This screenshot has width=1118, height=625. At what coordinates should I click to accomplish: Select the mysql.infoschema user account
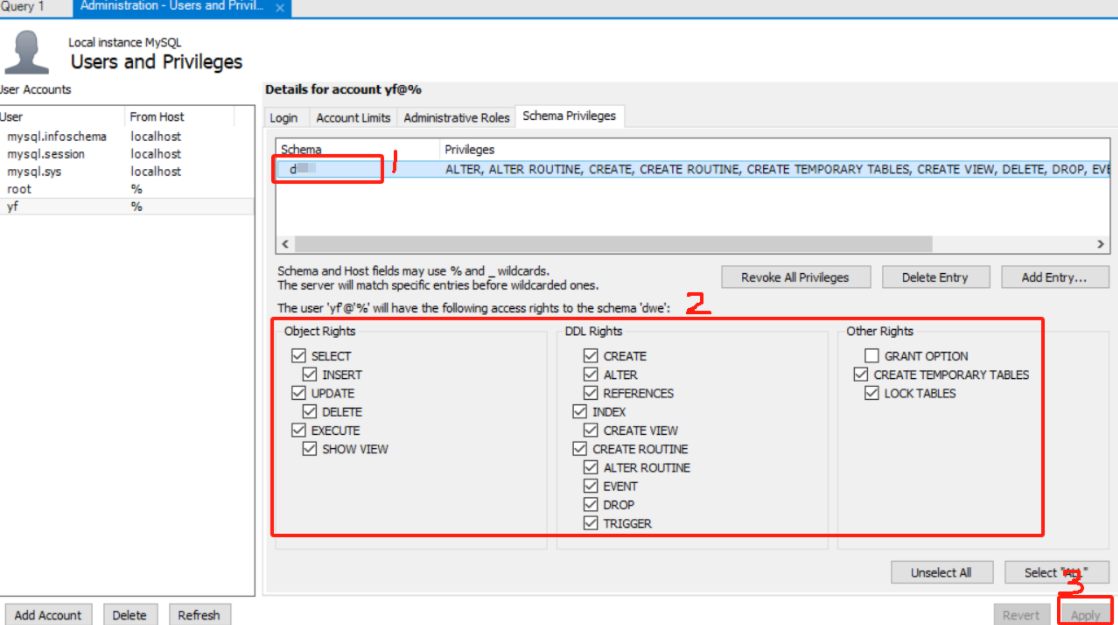tap(126, 136)
